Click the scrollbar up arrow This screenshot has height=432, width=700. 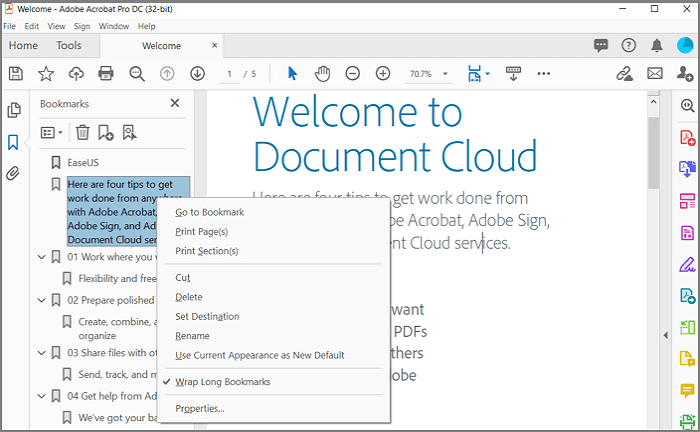click(x=653, y=102)
